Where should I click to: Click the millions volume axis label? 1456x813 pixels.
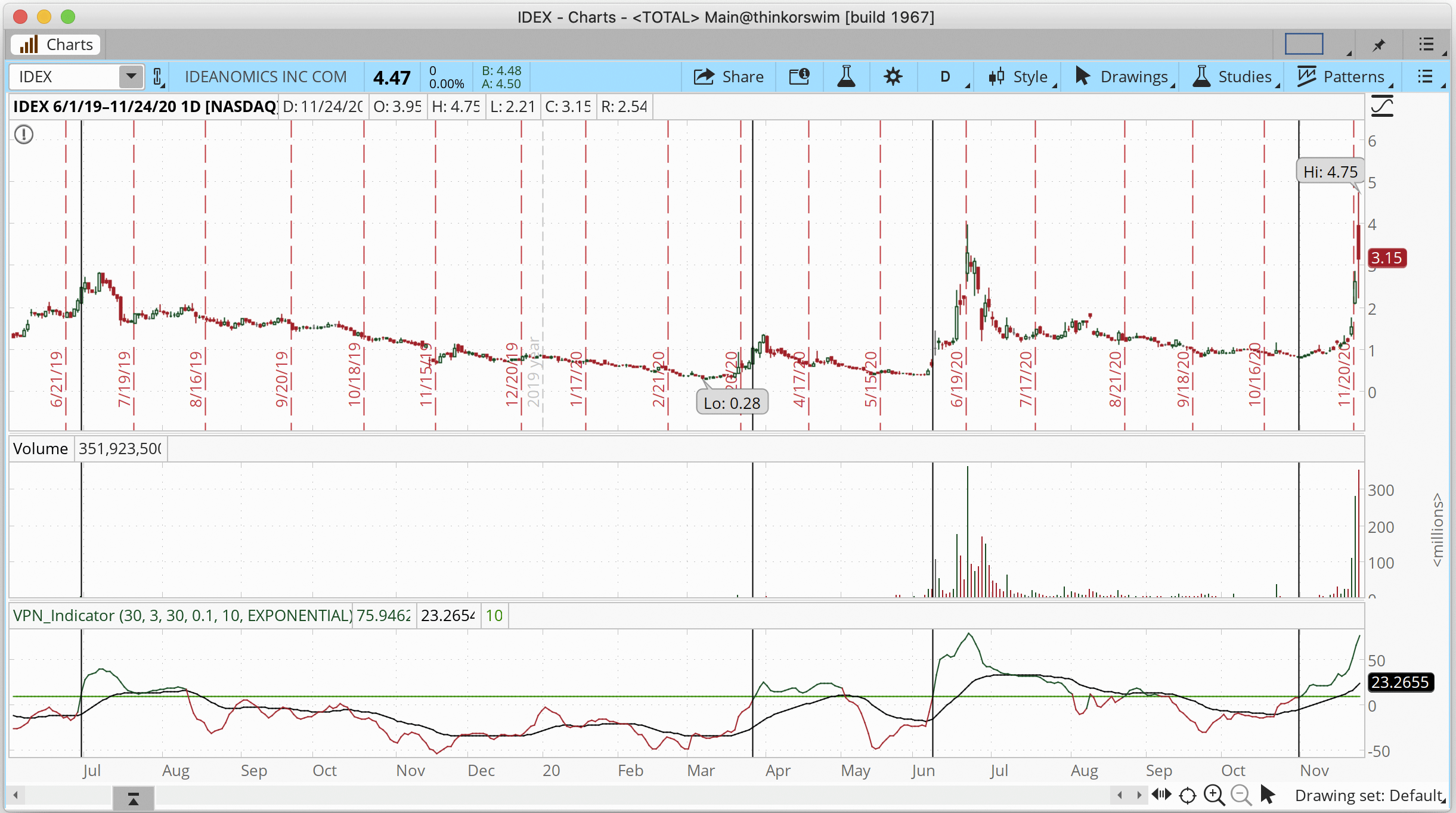click(1438, 529)
